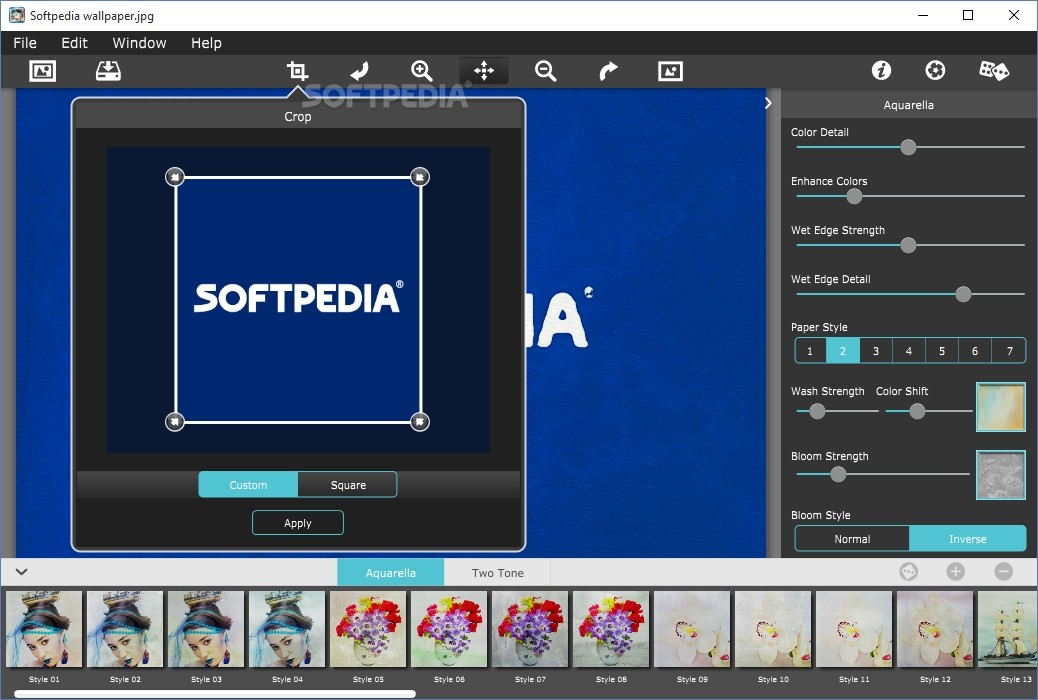This screenshot has height=700, width=1038.
Task: Adjust the Color Detail slider
Action: [908, 147]
